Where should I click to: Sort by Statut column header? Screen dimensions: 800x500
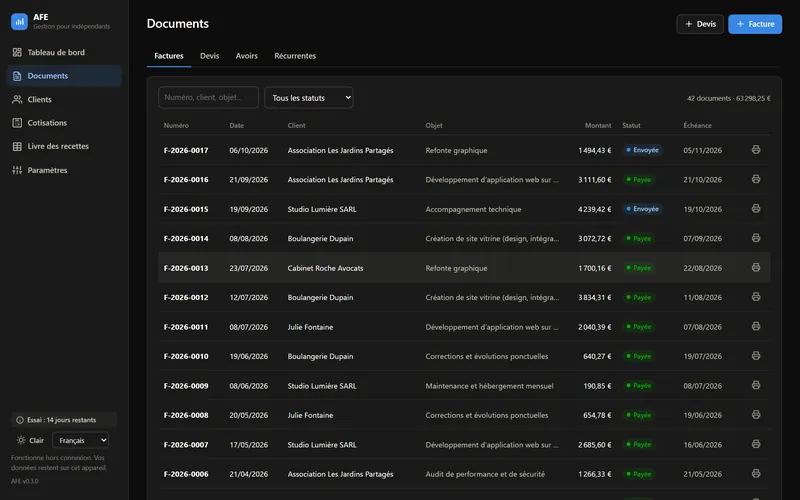click(x=631, y=126)
